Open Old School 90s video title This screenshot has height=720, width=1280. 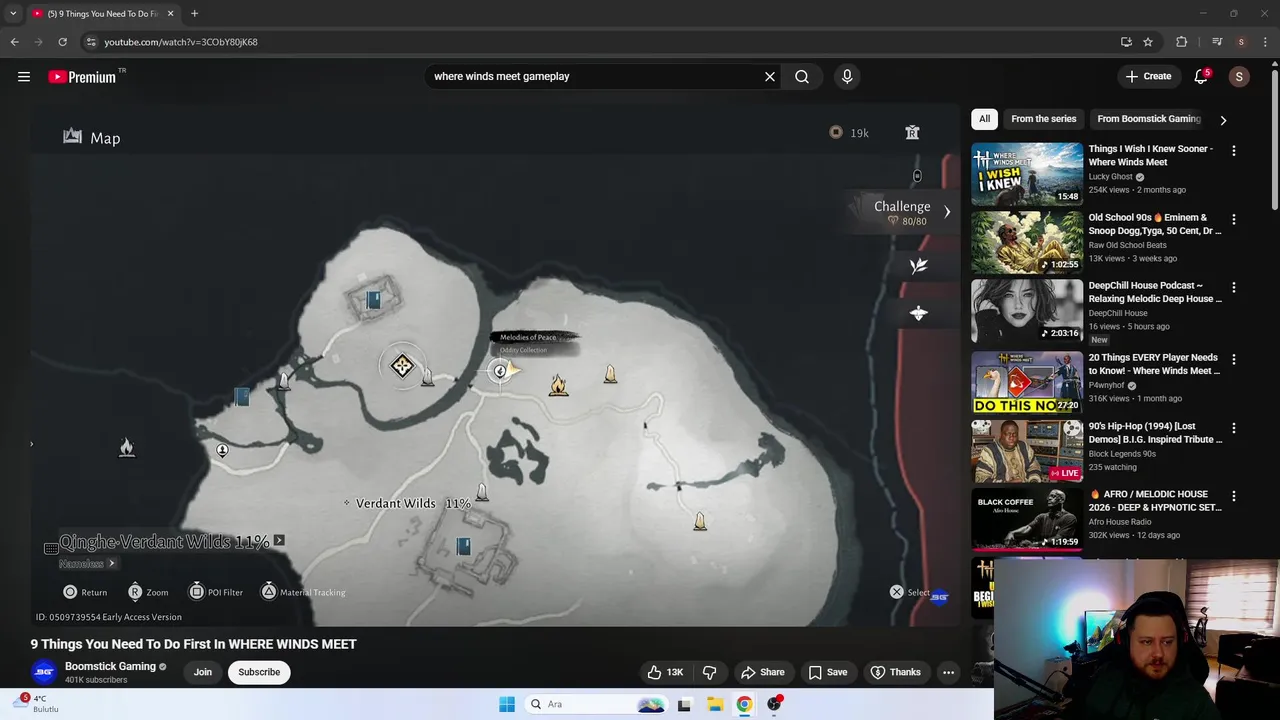pos(1155,224)
